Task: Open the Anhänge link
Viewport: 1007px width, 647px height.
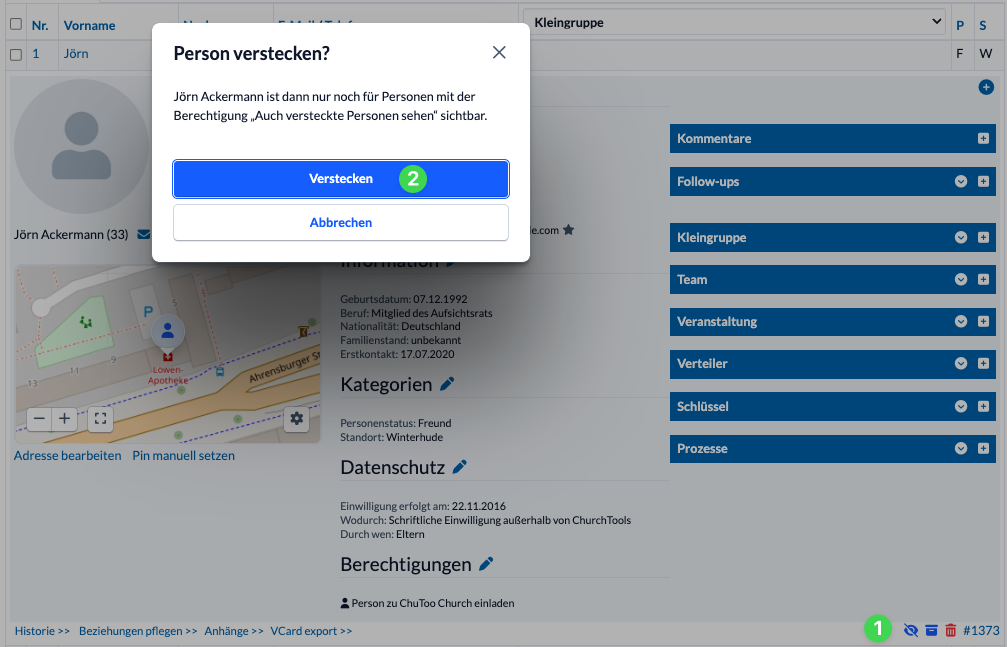Action: tap(234, 631)
